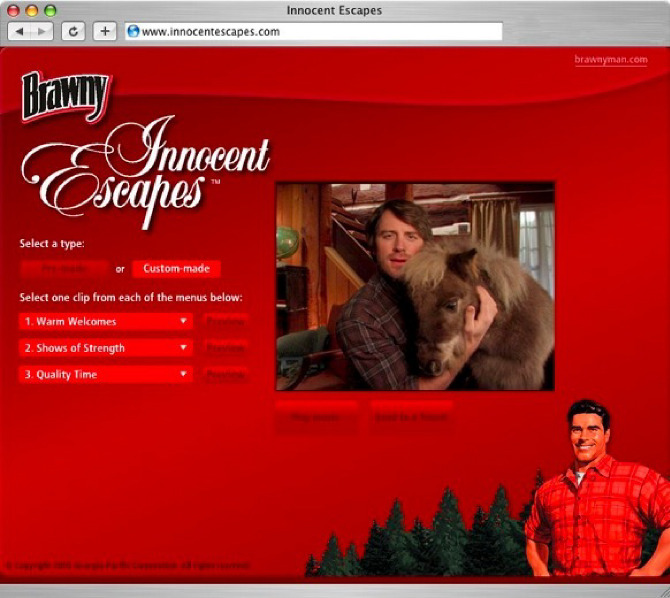Click 'Select one clip from each of the menus below:'
670x598 pixels.
(131, 297)
